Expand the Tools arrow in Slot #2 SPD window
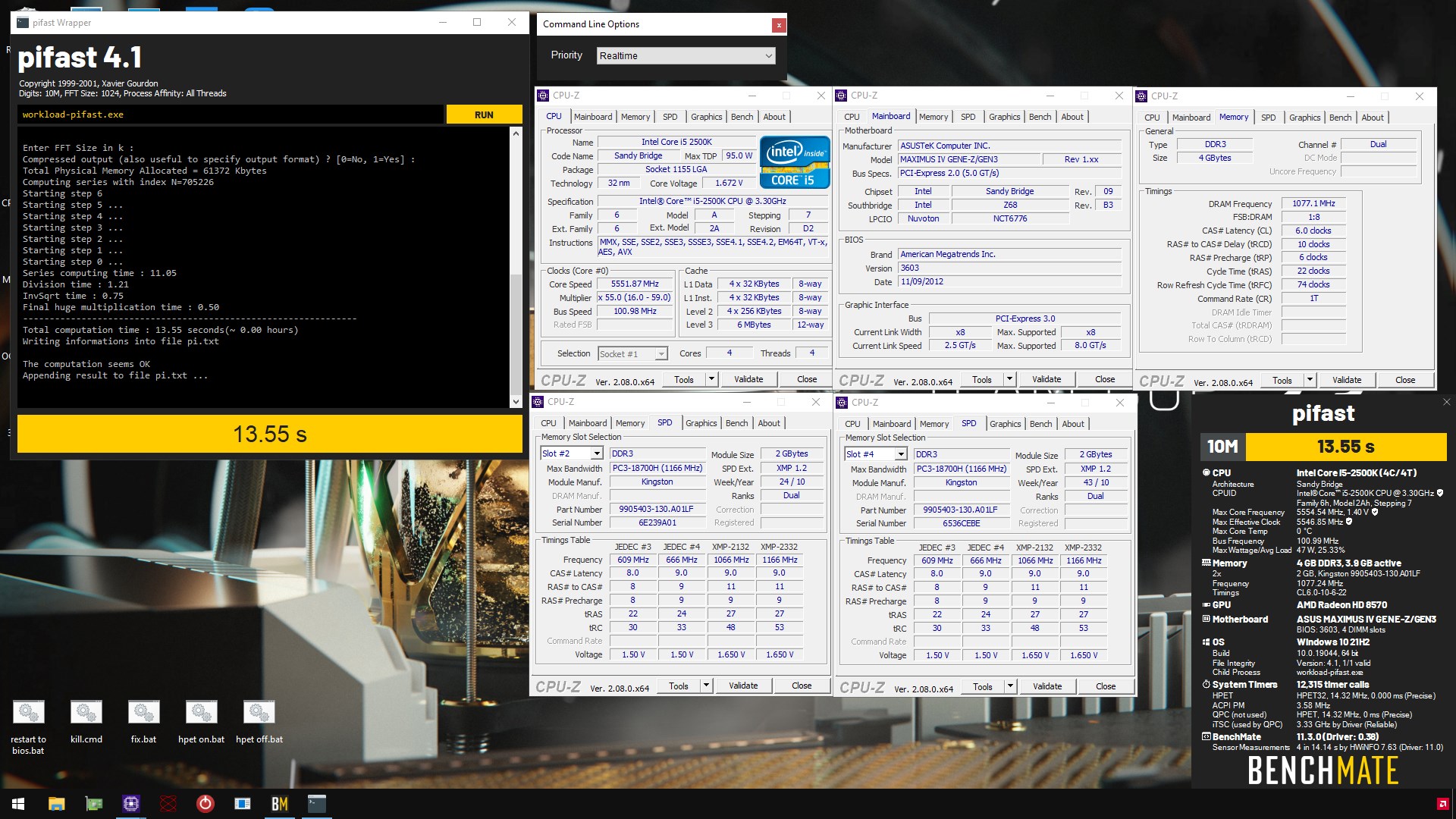This screenshot has height=819, width=1456. [x=706, y=686]
